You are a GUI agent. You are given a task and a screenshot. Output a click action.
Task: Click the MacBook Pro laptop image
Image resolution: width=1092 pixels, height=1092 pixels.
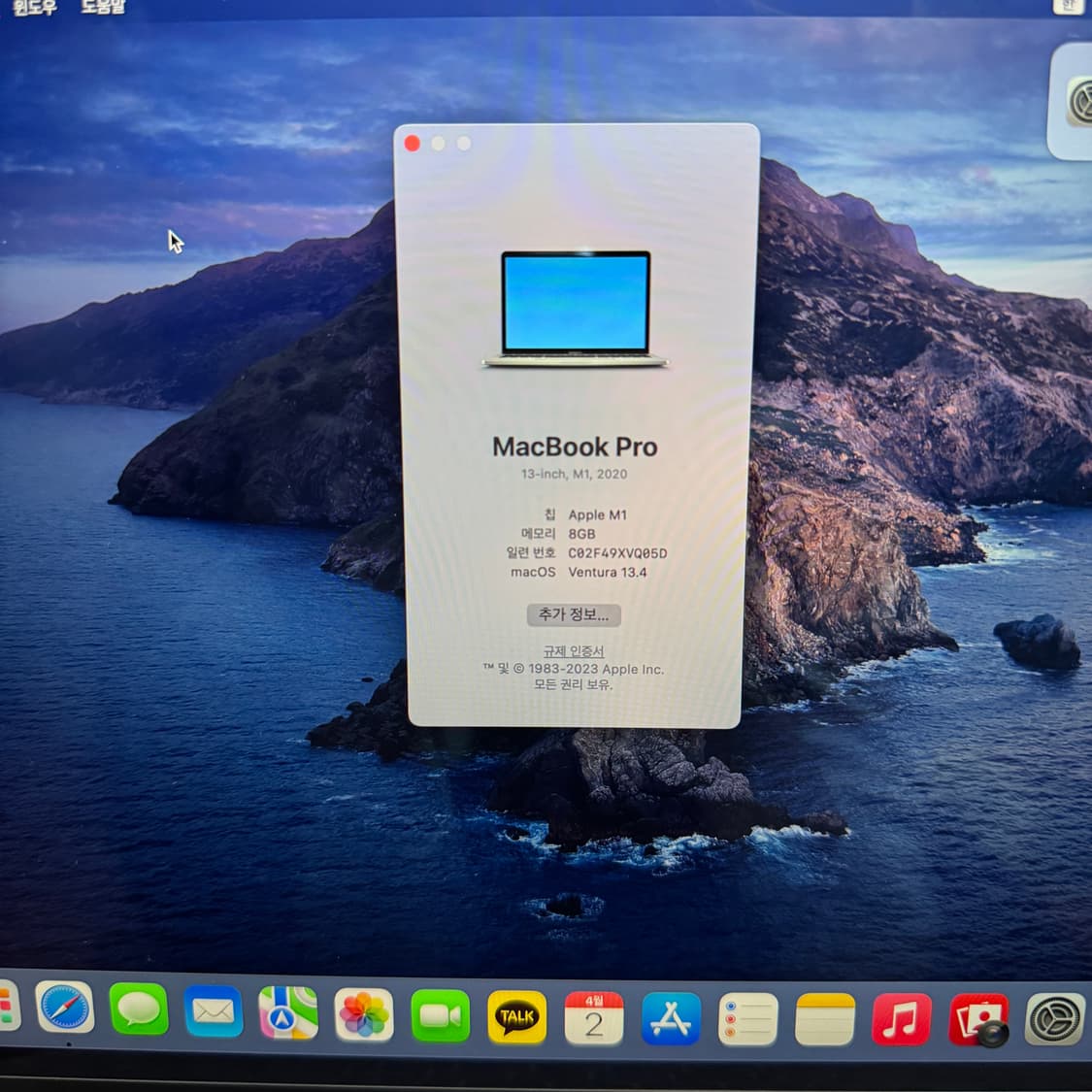[576, 309]
